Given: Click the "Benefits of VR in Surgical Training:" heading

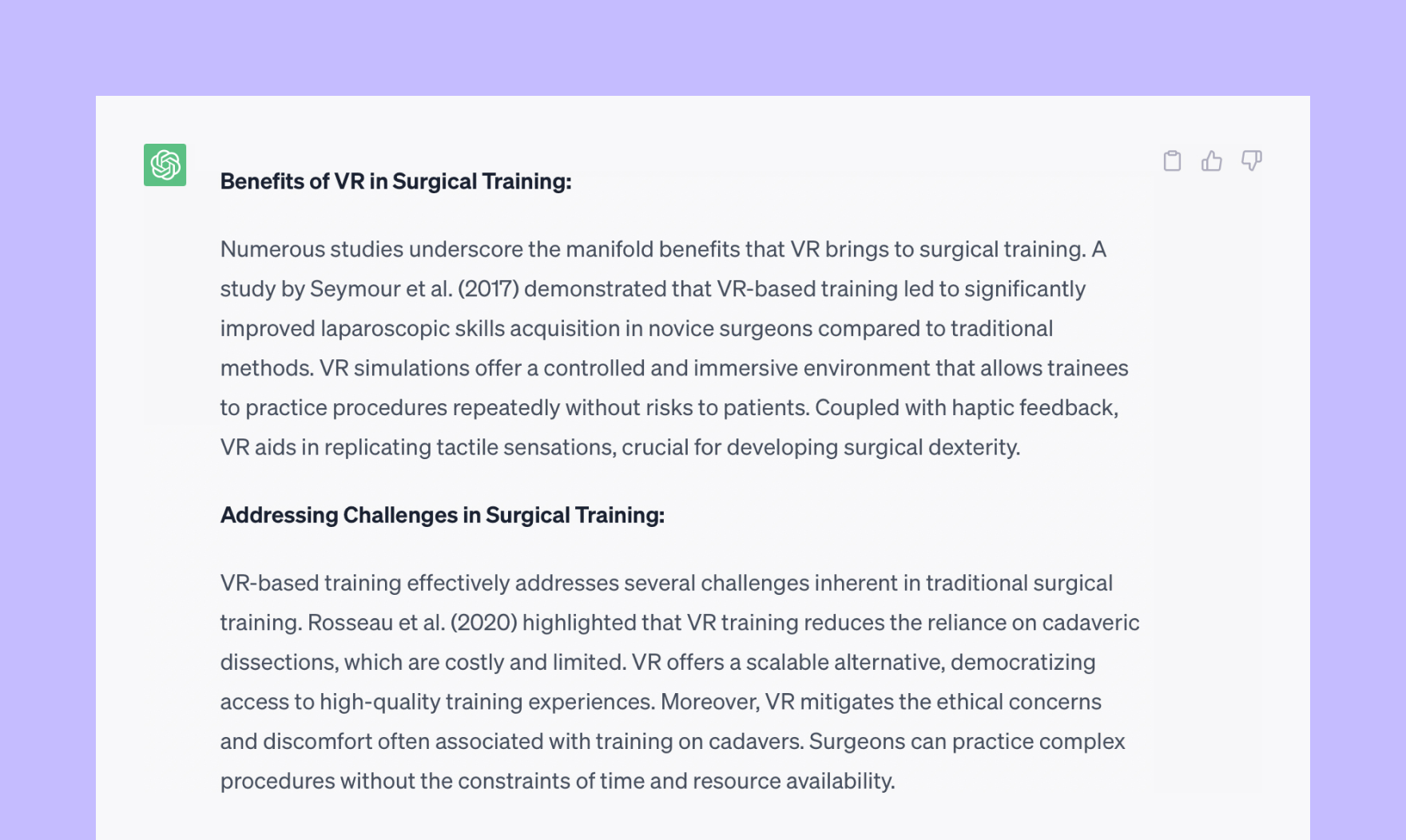Looking at the screenshot, I should 395,181.
